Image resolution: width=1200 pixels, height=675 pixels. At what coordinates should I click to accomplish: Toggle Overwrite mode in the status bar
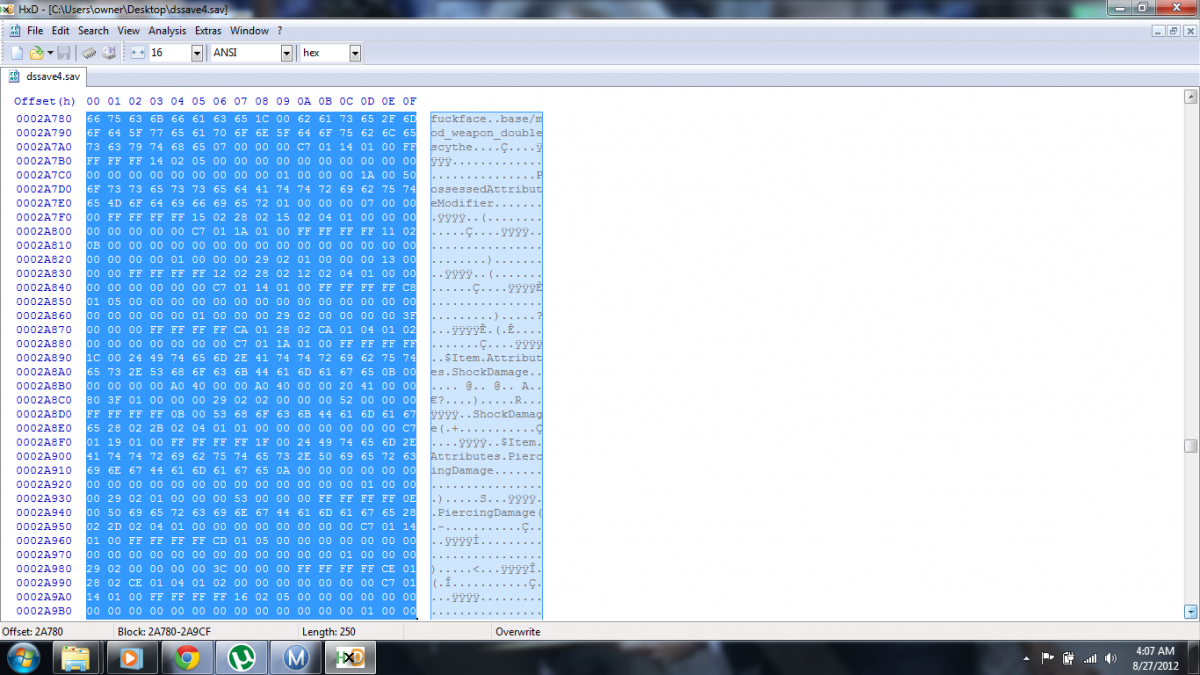pos(517,632)
